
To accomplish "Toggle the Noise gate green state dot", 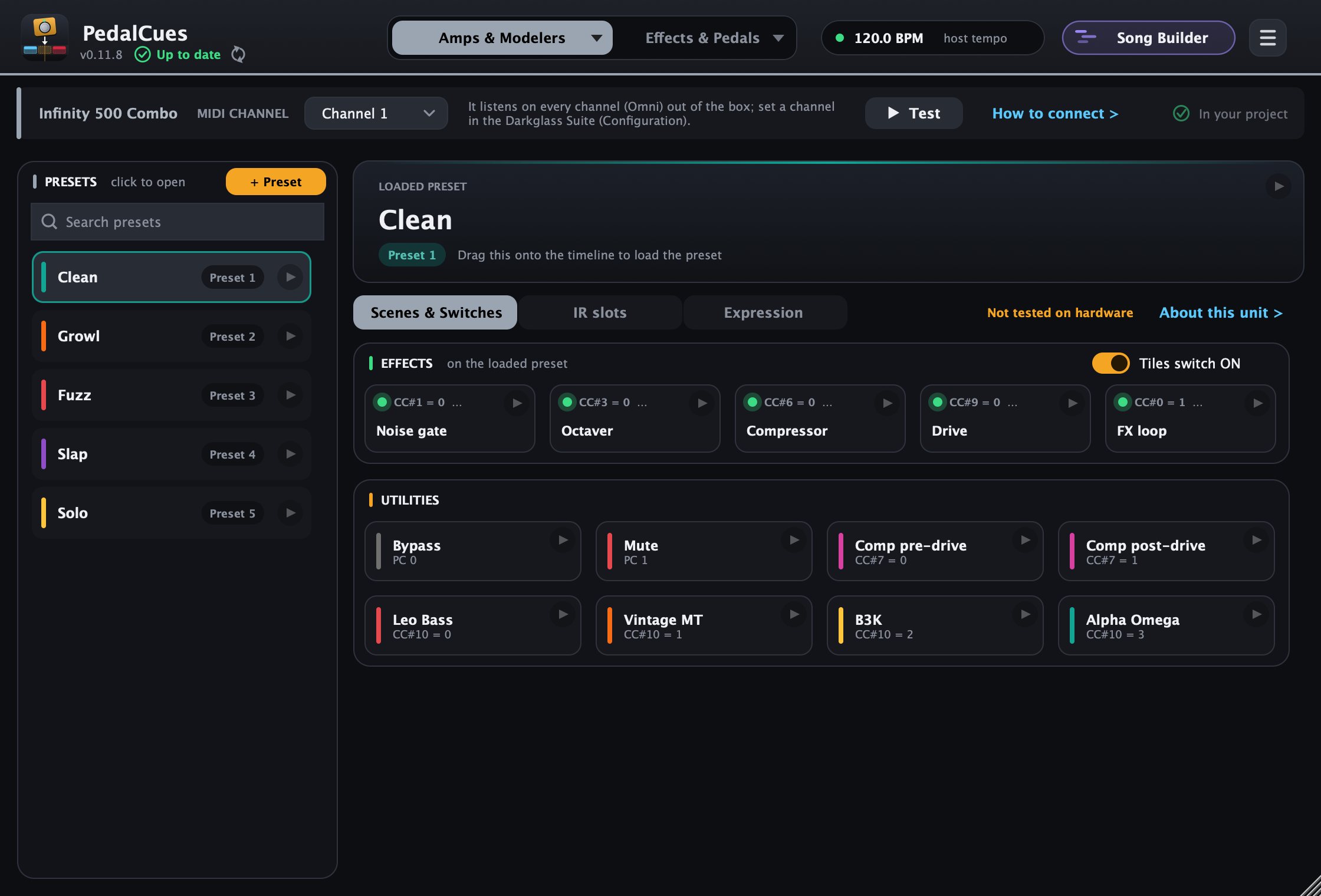I will (x=382, y=402).
